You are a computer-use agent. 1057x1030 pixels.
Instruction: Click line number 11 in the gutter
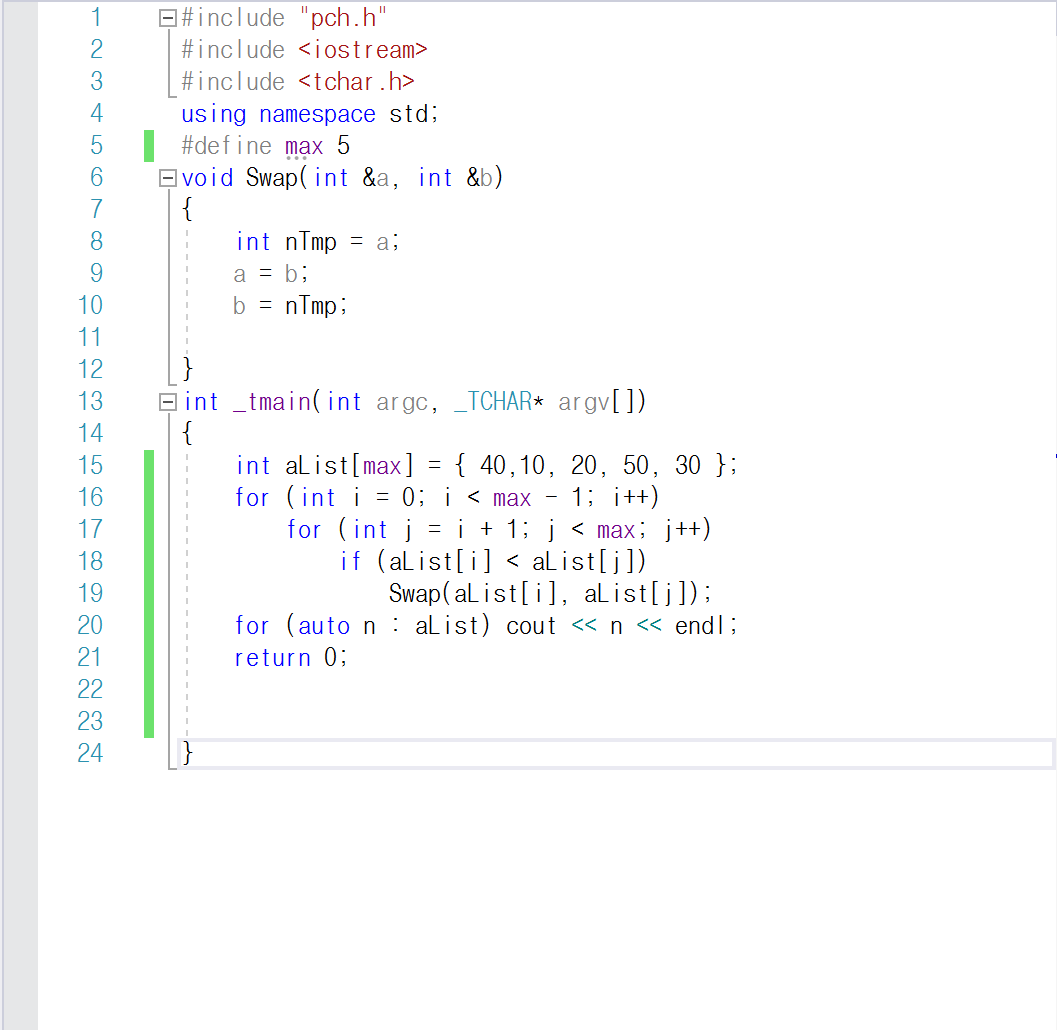pyautogui.click(x=90, y=337)
